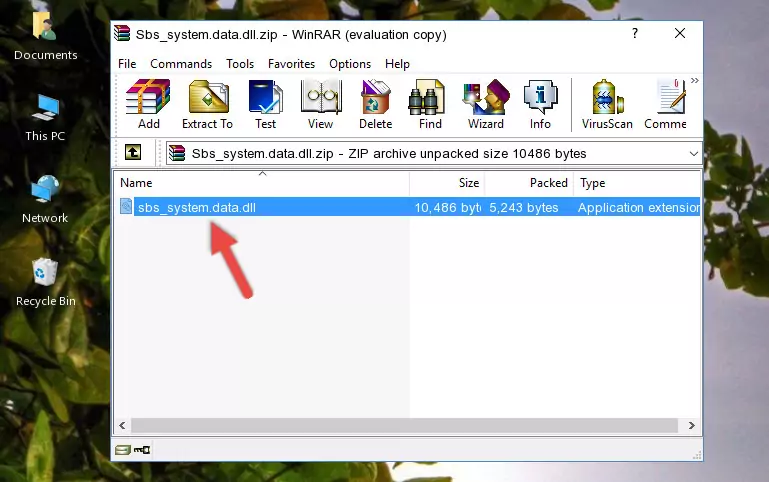Select the sbs_system.data.dll file row
Screen dimensions: 769x482
(408, 207)
